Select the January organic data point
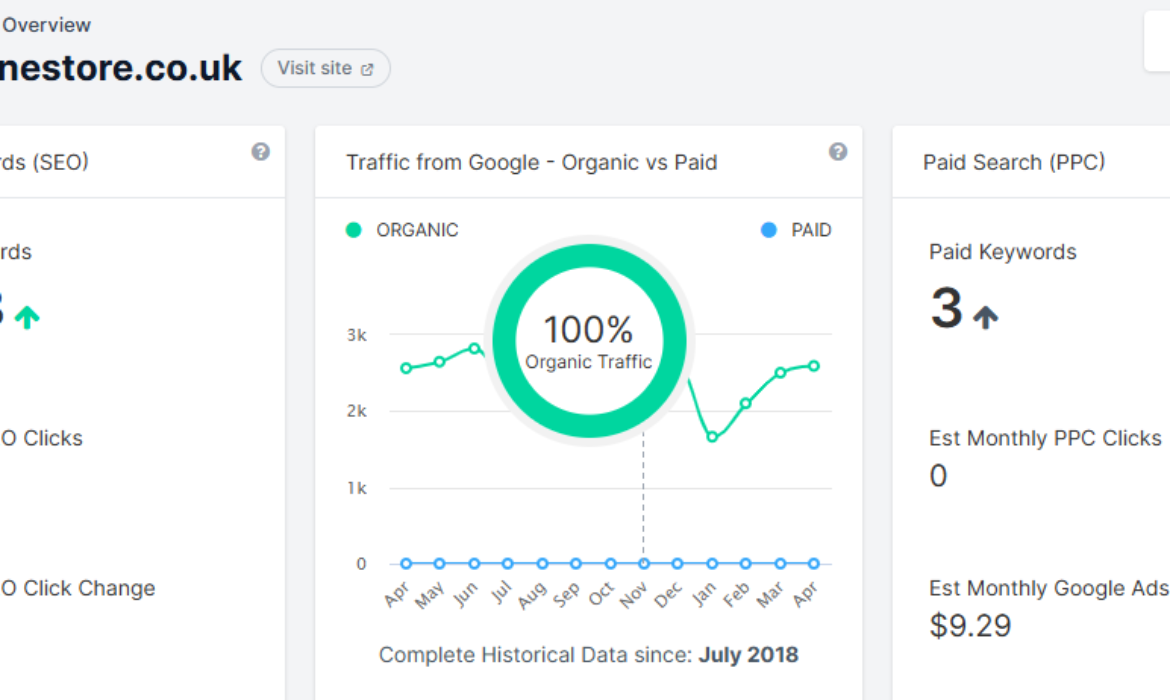 tap(712, 437)
